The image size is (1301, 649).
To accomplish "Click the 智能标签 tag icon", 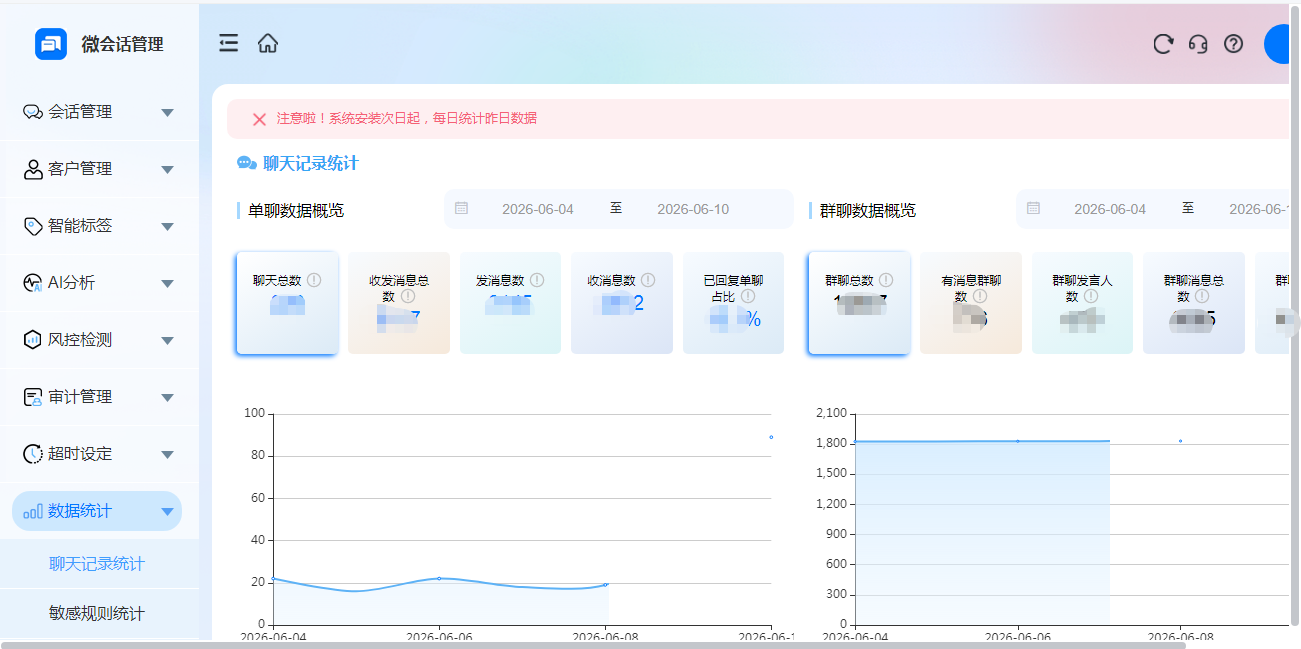I will point(33,226).
